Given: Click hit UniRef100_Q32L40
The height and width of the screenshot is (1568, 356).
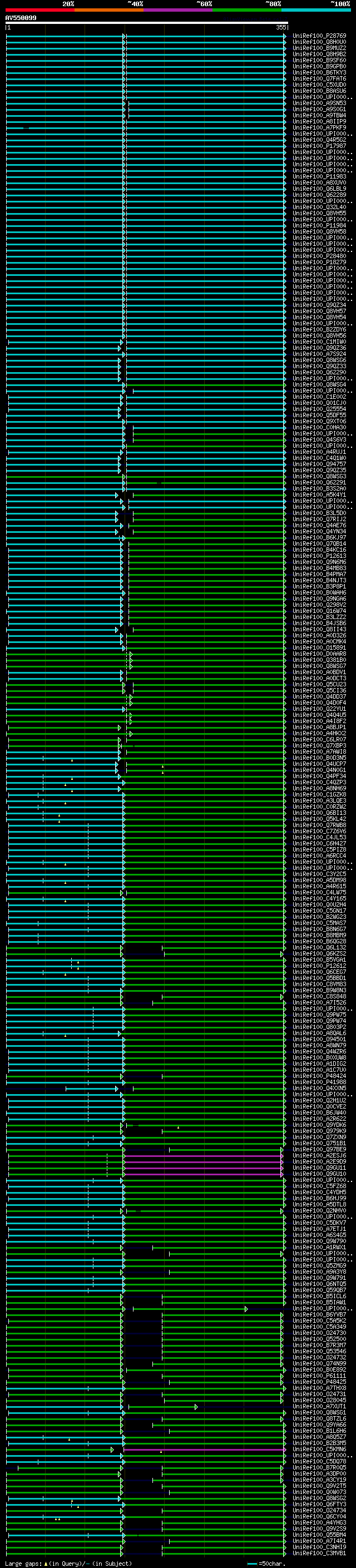Looking at the screenshot, I should point(319,207).
